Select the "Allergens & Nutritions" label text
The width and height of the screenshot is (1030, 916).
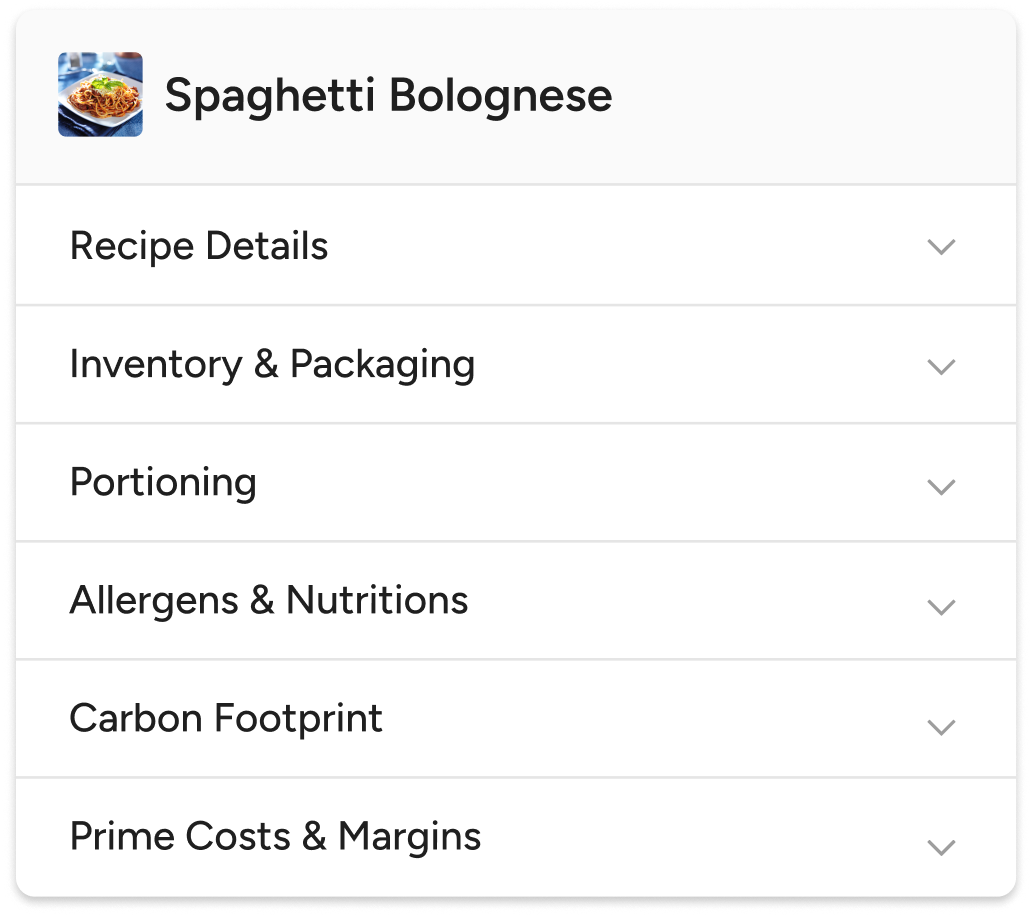[x=269, y=601]
